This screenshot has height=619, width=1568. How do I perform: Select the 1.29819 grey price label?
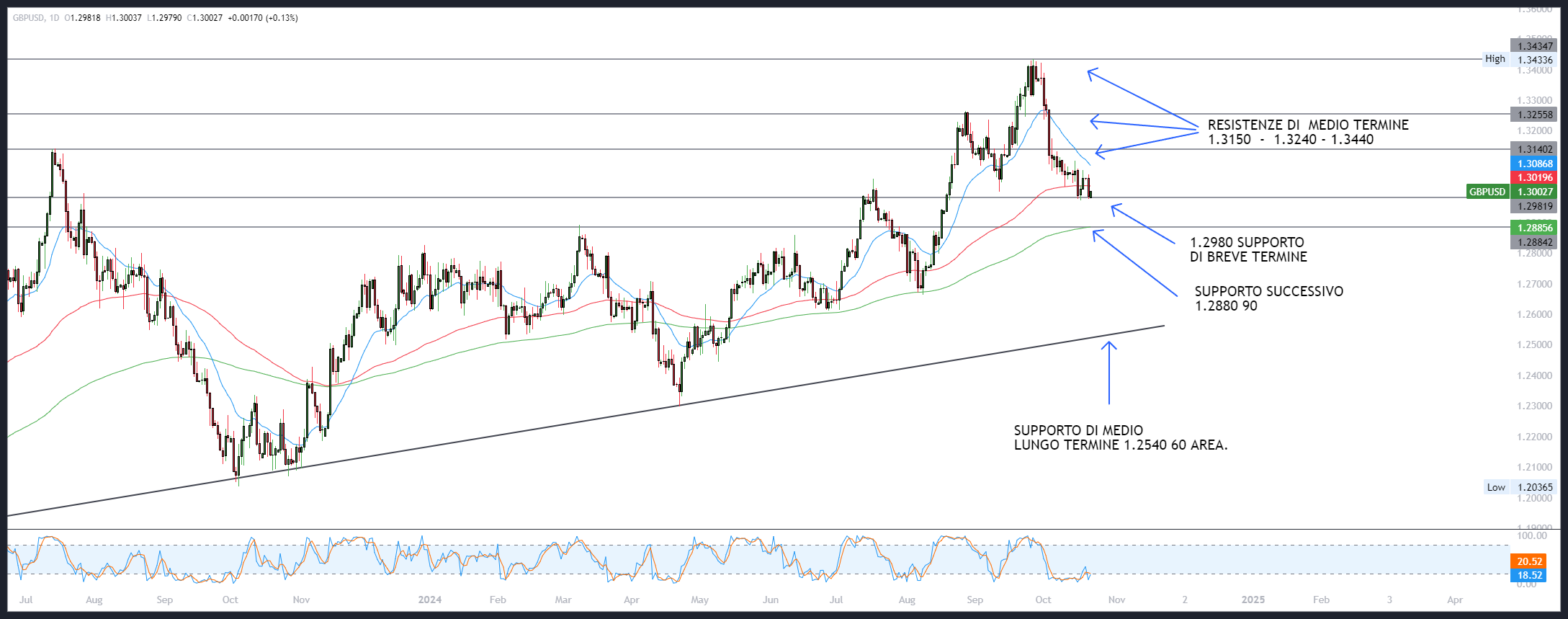pos(1535,206)
